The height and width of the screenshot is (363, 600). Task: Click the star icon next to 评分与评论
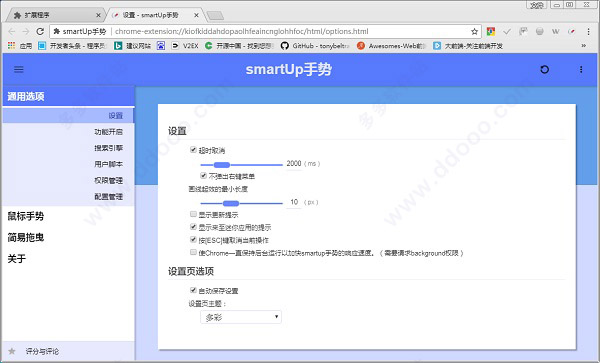pyautogui.click(x=12, y=351)
